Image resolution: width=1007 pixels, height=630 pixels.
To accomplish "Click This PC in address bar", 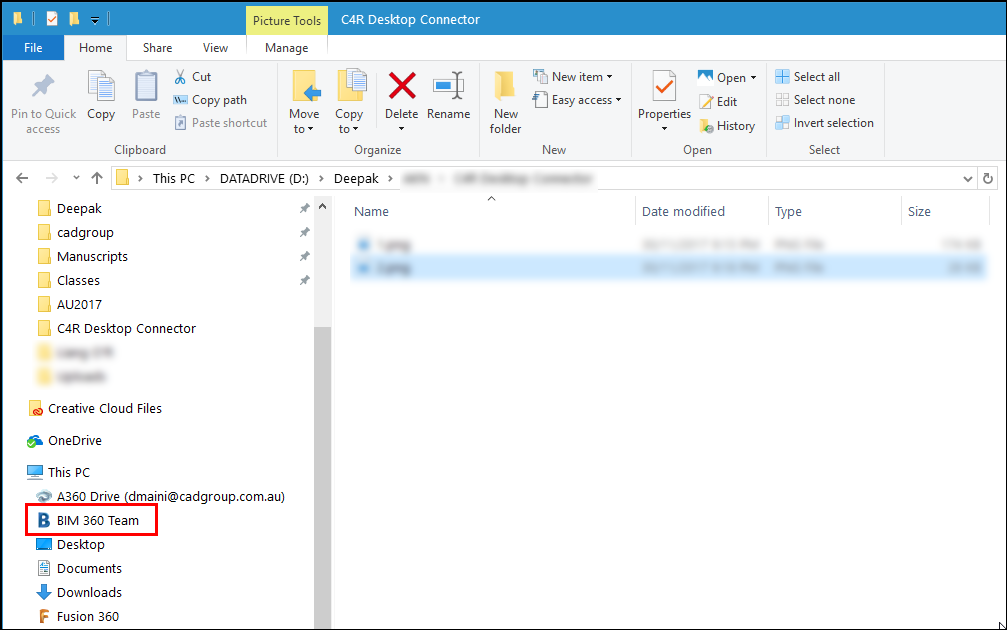I will [173, 179].
